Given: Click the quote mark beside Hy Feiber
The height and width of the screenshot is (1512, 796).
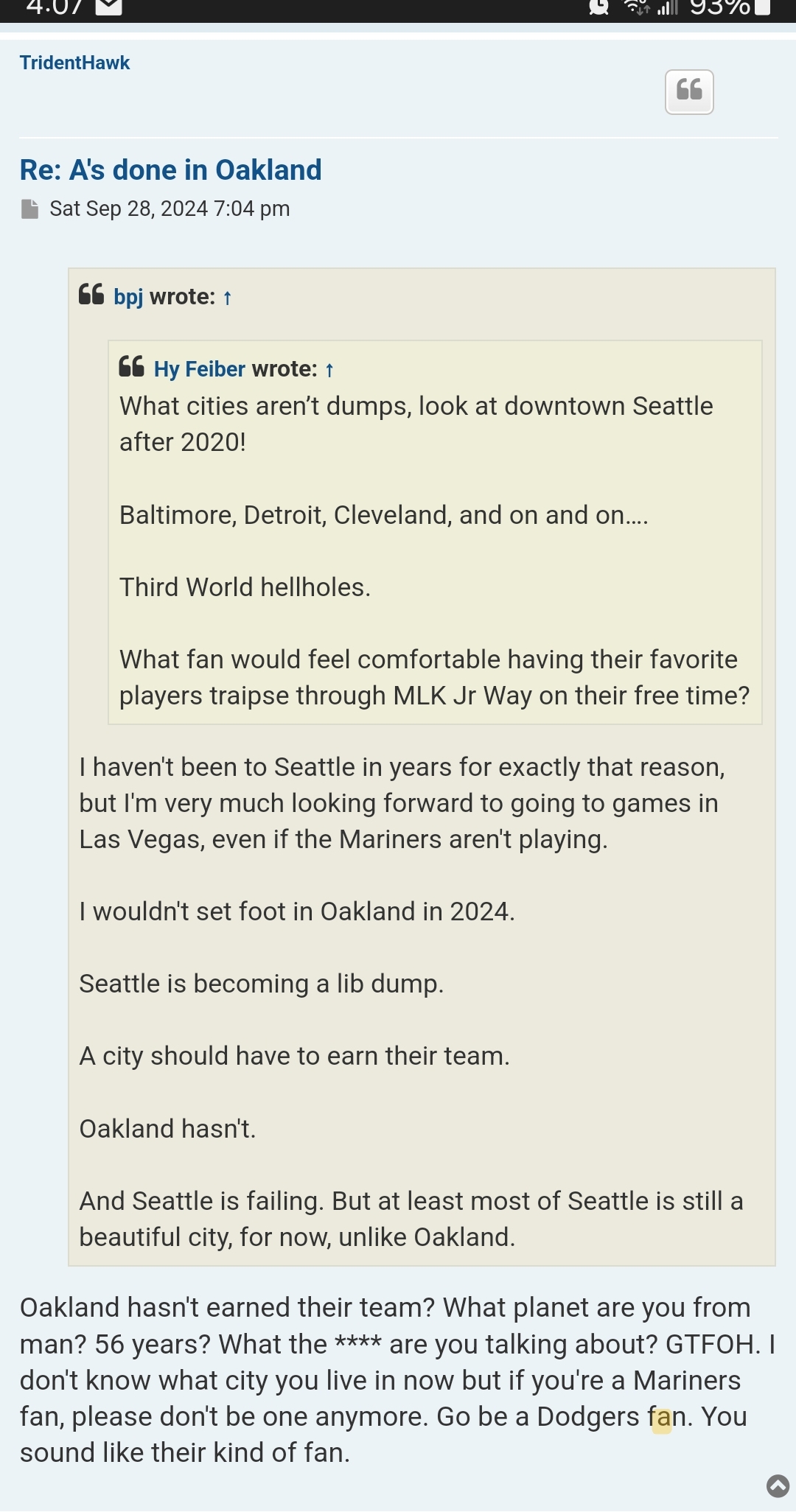Looking at the screenshot, I should pos(131,366).
